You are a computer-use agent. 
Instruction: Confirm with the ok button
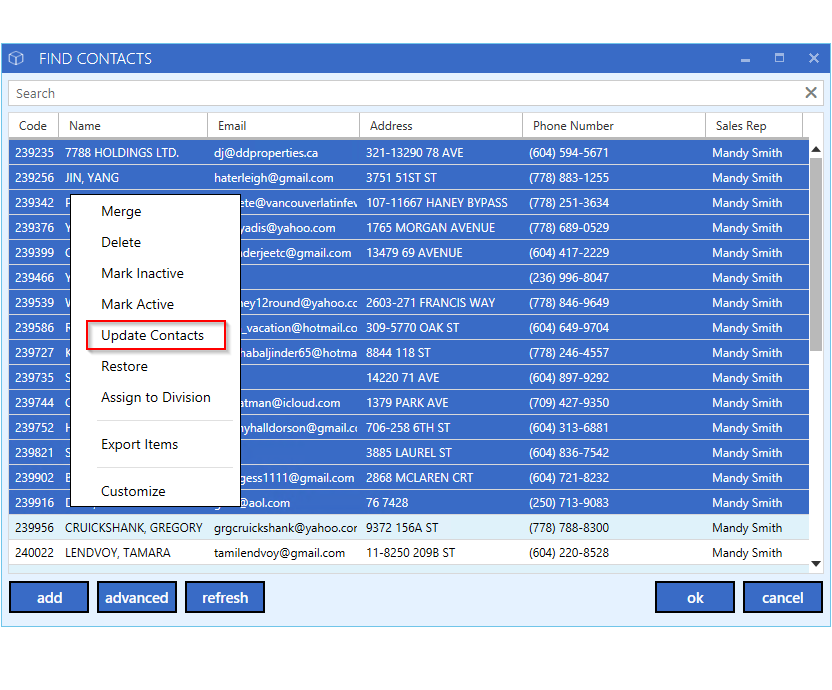[695, 597]
